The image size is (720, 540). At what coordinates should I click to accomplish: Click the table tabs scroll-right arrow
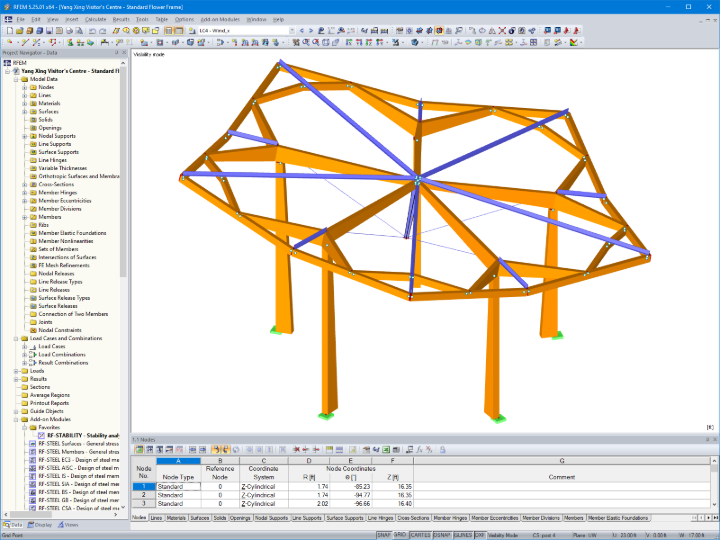[x=709, y=518]
